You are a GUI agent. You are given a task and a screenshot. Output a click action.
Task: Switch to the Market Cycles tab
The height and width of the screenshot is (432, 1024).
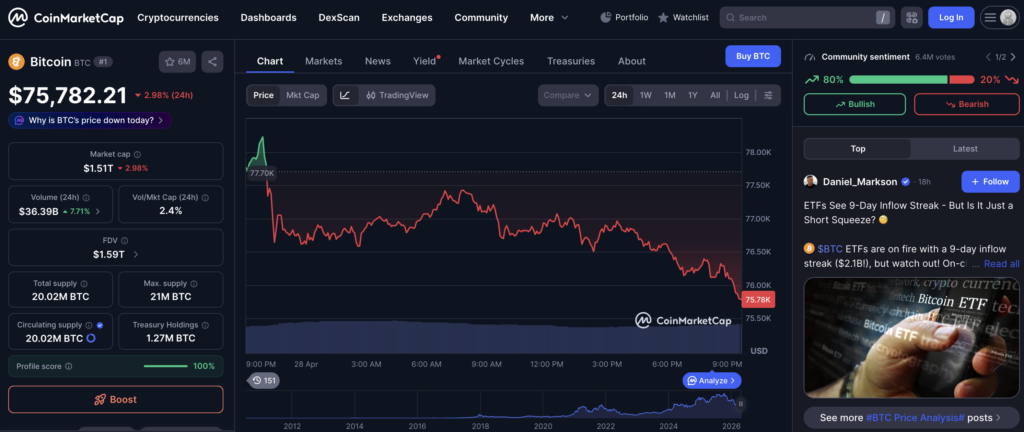(x=491, y=61)
